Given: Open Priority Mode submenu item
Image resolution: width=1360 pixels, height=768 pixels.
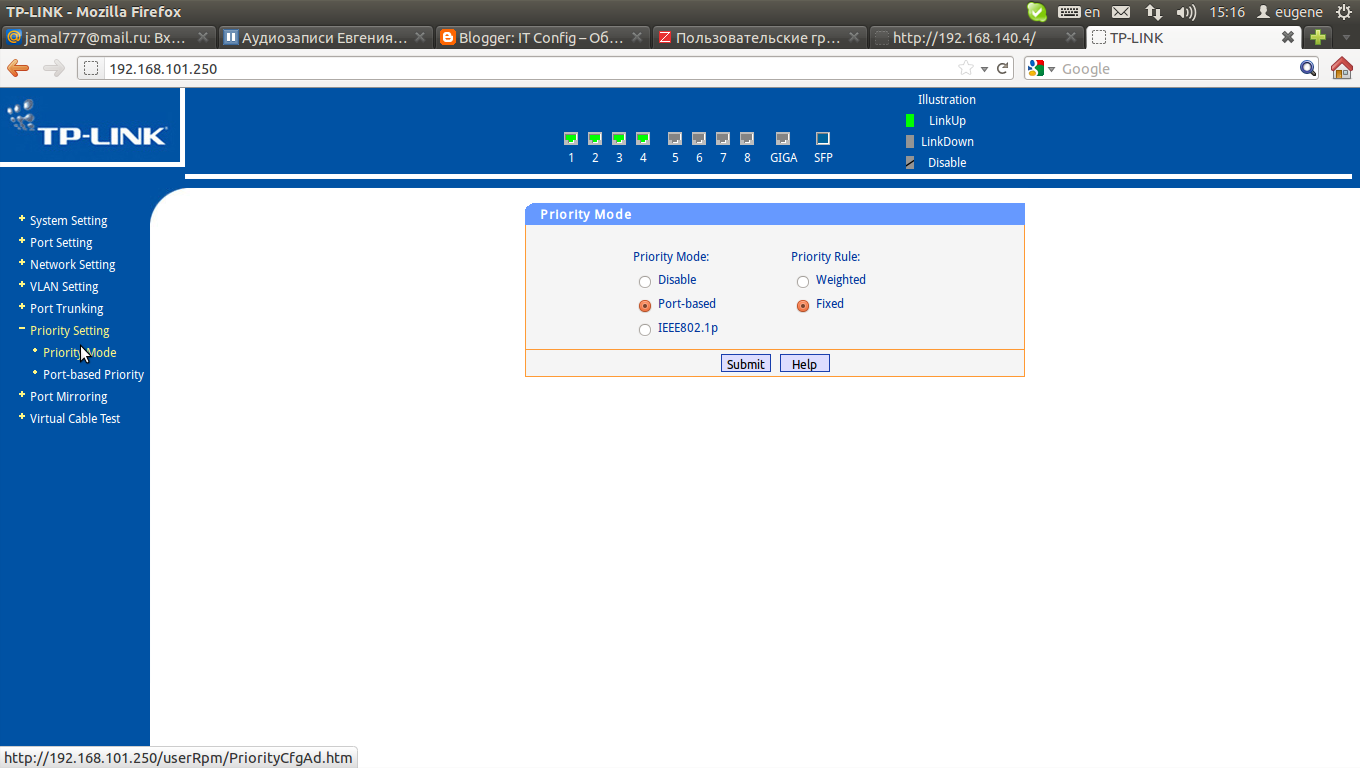Looking at the screenshot, I should (79, 353).
